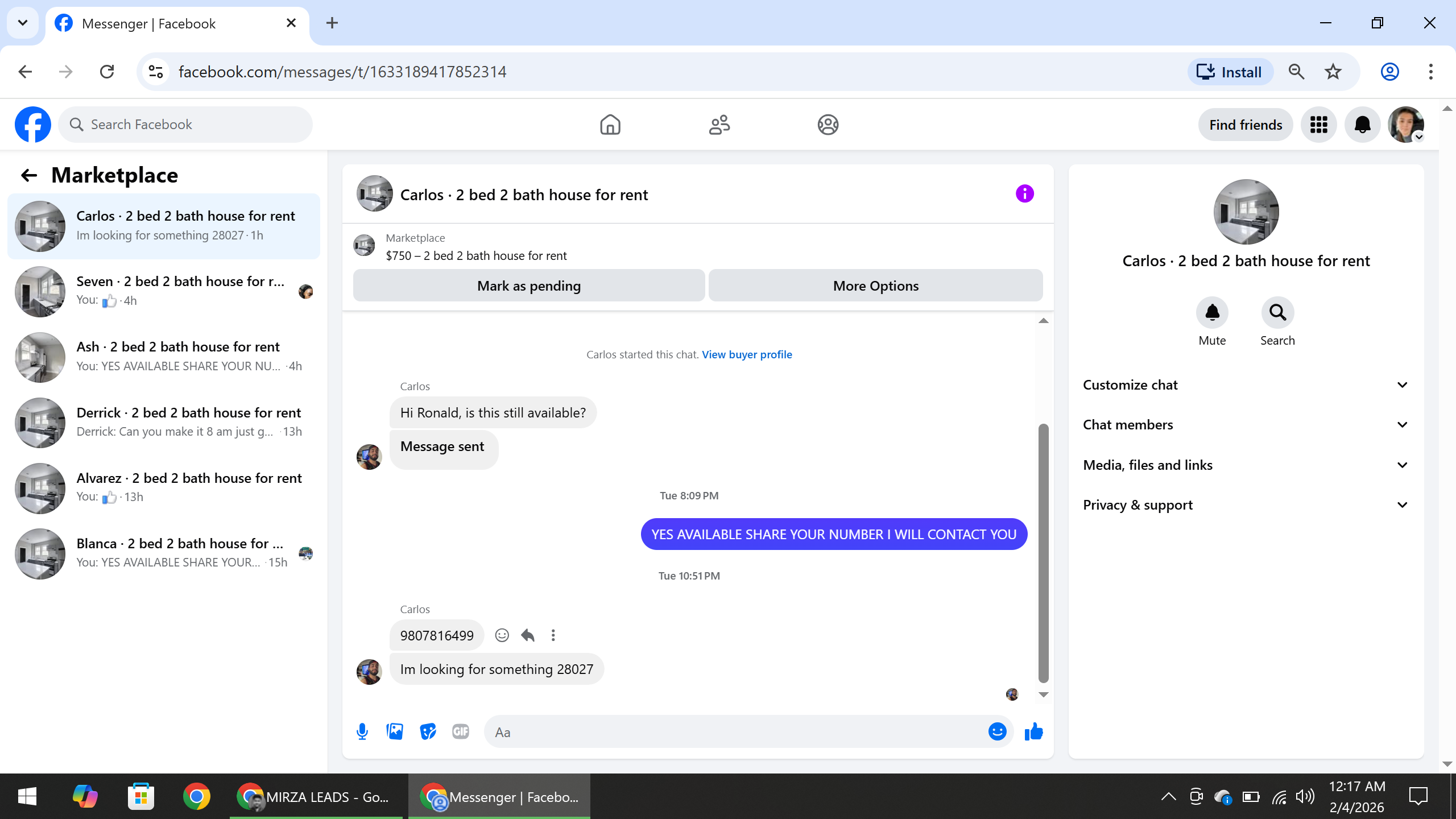This screenshot has height=819, width=1456.
Task: Focus the Aa message input field
Action: (x=734, y=732)
